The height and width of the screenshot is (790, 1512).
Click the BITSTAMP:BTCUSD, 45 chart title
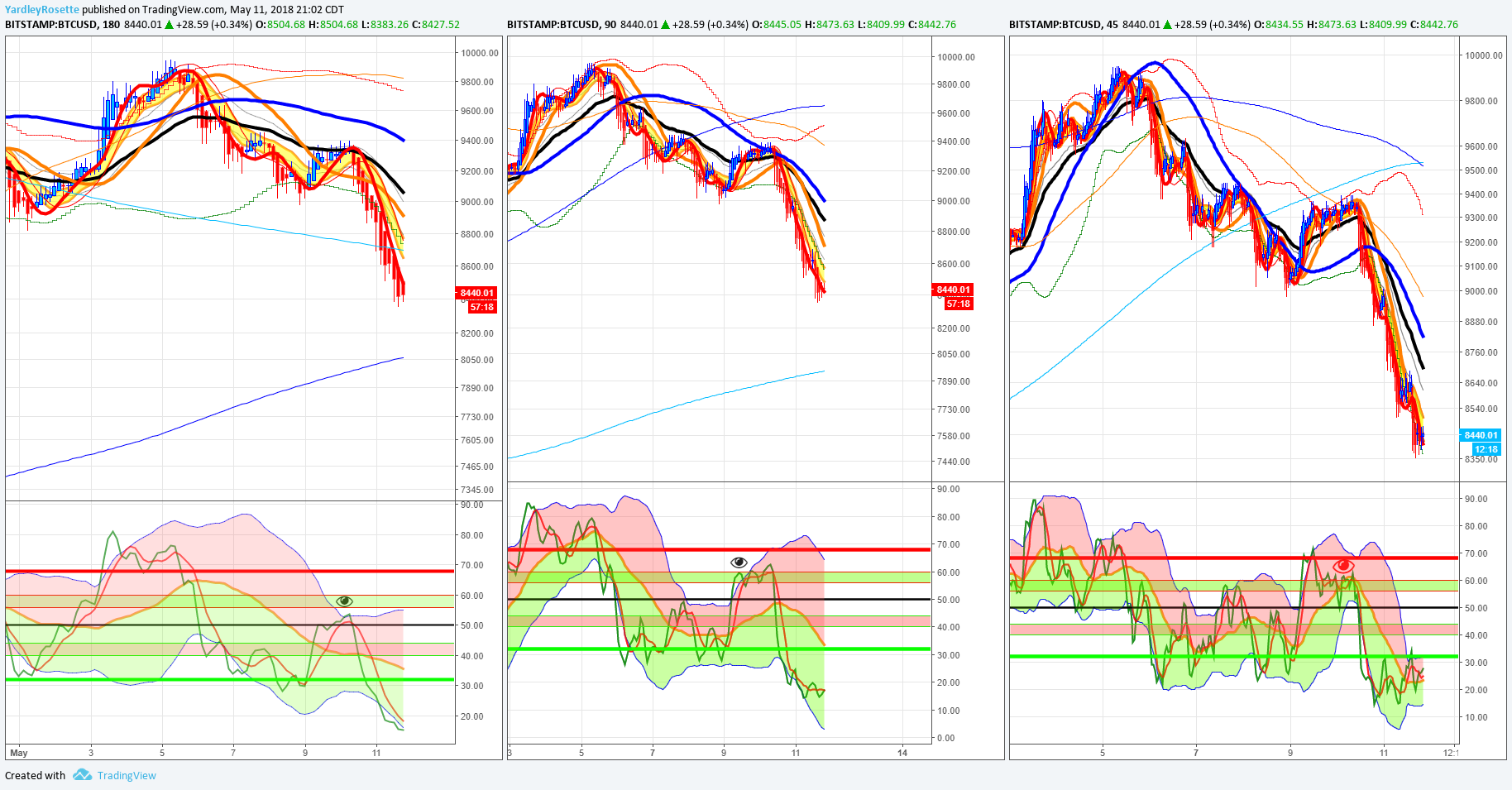click(1064, 25)
